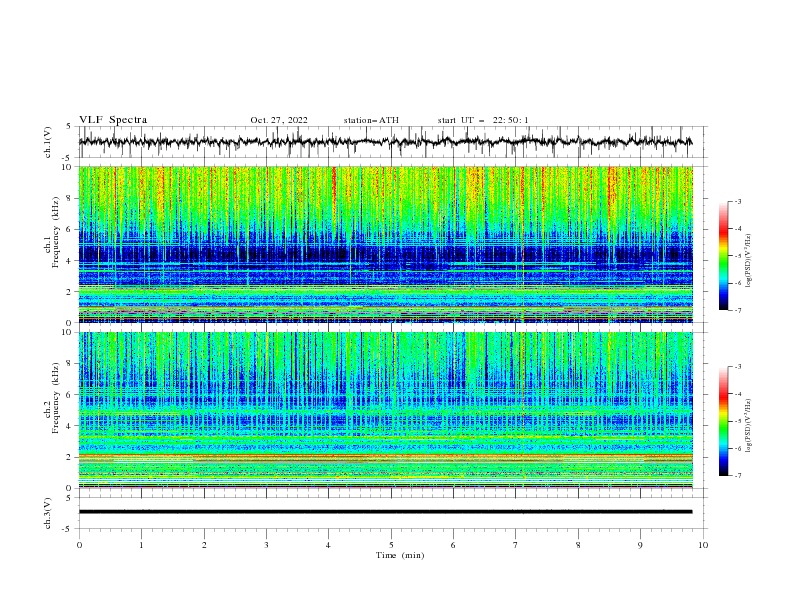The width and height of the screenshot is (792, 612).
Task: Click time axis tick label "10"
Action: [703, 545]
